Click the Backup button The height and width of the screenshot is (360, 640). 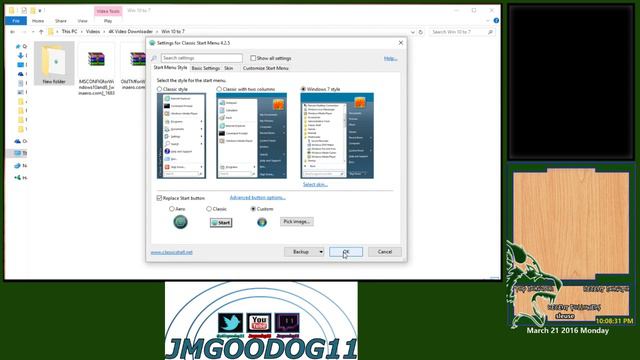(x=301, y=252)
